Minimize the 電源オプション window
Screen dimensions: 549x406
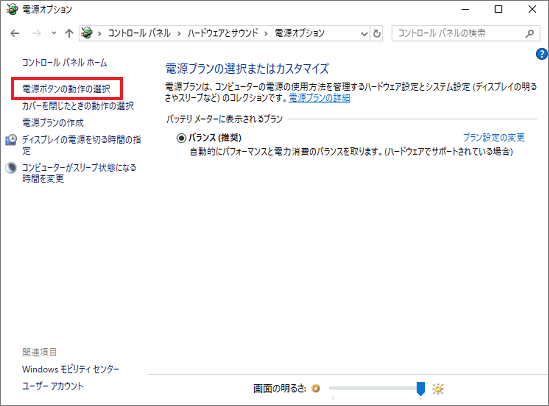pyautogui.click(x=465, y=9)
